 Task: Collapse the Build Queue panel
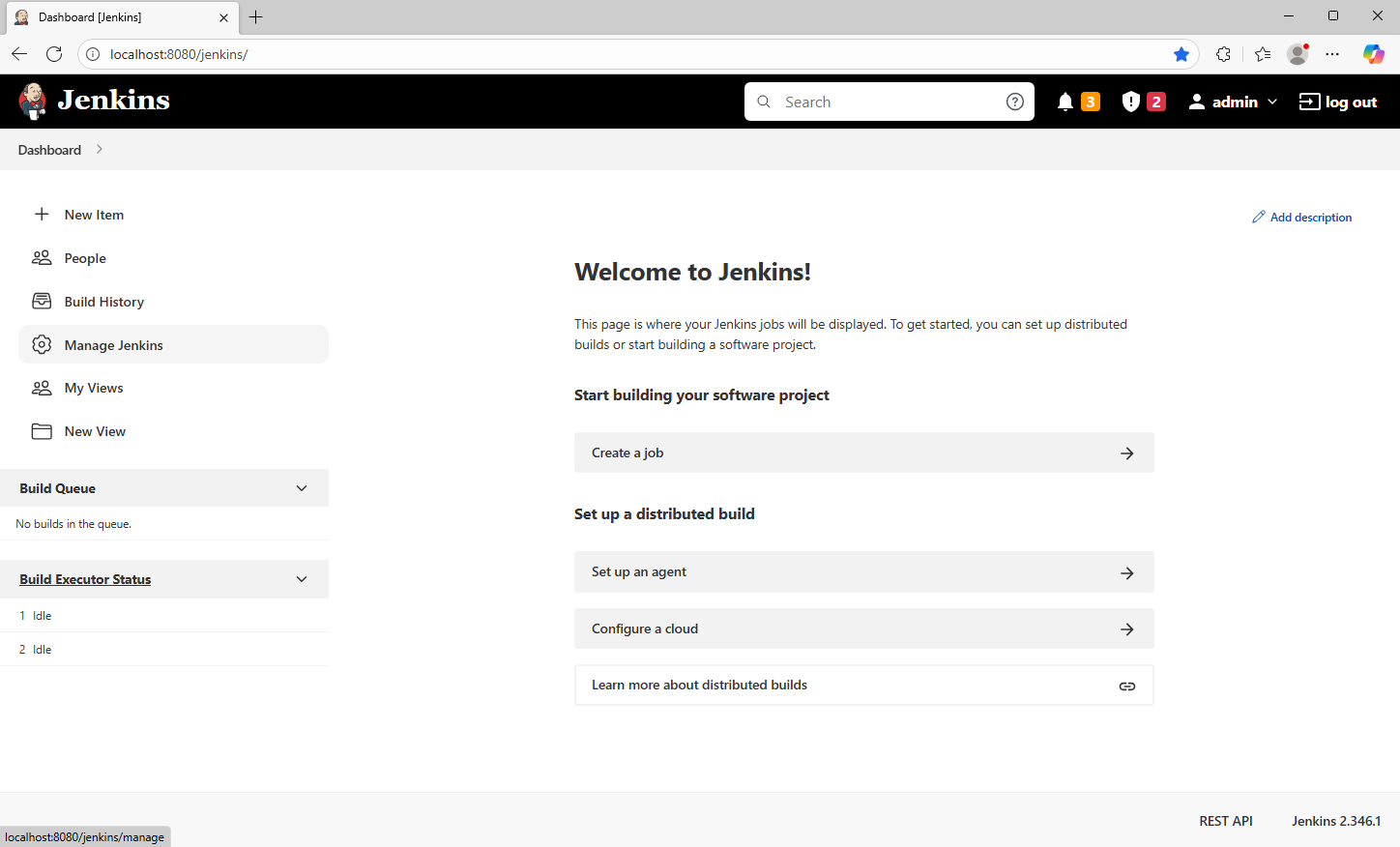tap(302, 488)
